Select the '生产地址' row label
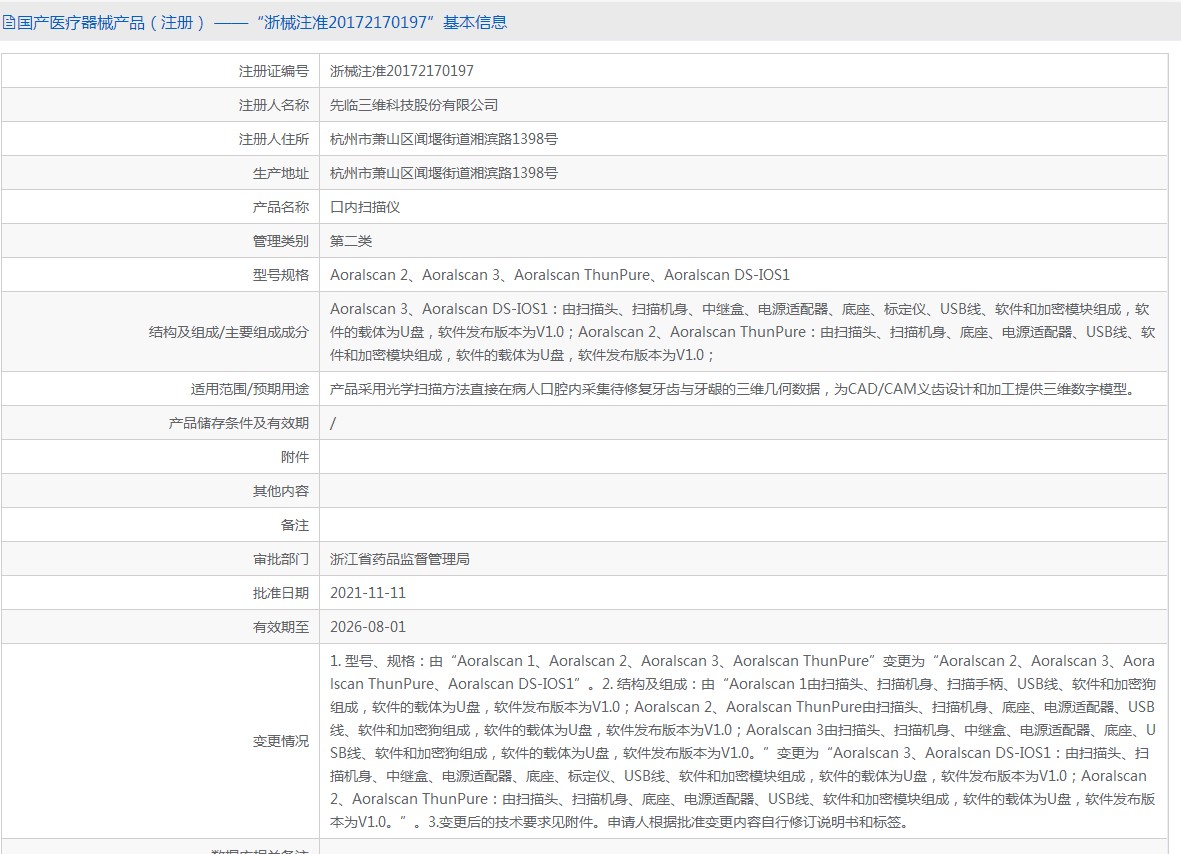Screen dimensions: 1181x854 point(280,173)
